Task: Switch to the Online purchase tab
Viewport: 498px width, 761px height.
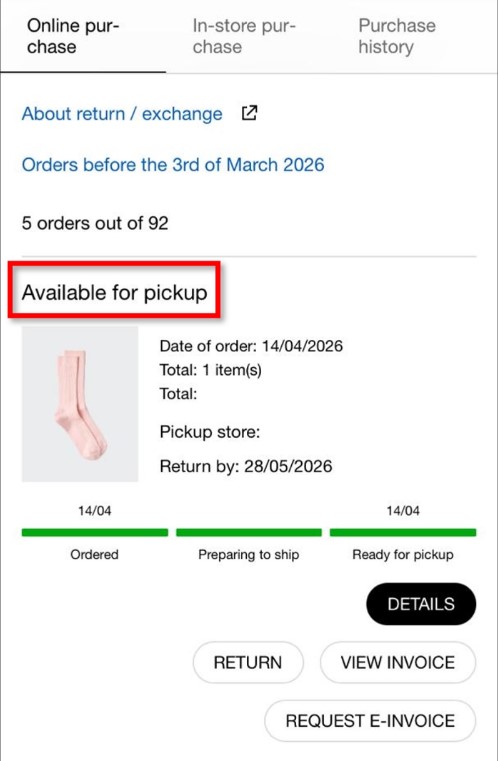Action: pyautogui.click(x=83, y=36)
